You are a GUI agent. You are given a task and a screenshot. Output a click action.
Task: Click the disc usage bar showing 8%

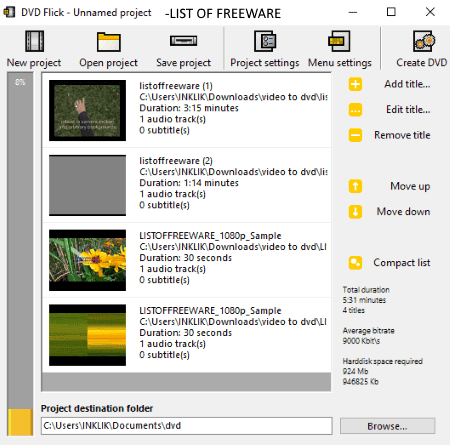20,254
